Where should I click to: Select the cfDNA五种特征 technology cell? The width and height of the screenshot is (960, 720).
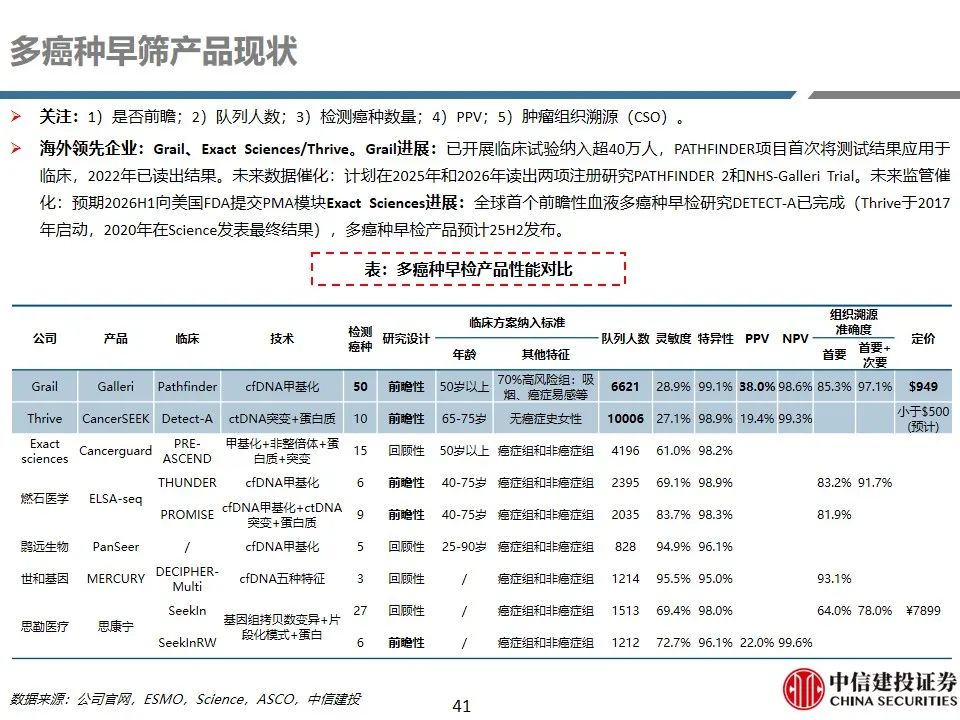[282, 579]
